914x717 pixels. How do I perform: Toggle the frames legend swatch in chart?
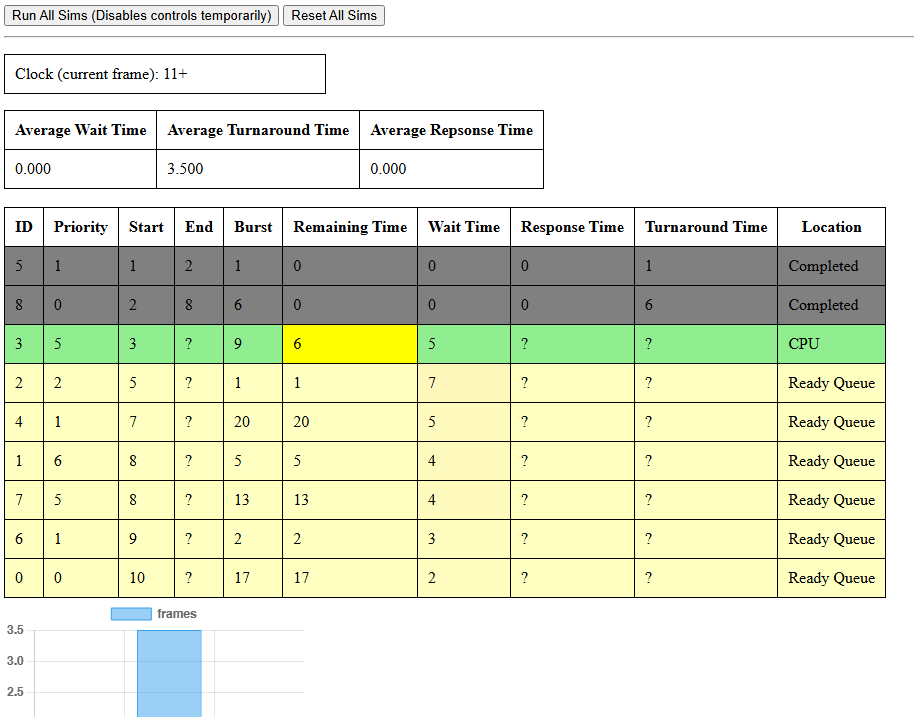pos(131,614)
